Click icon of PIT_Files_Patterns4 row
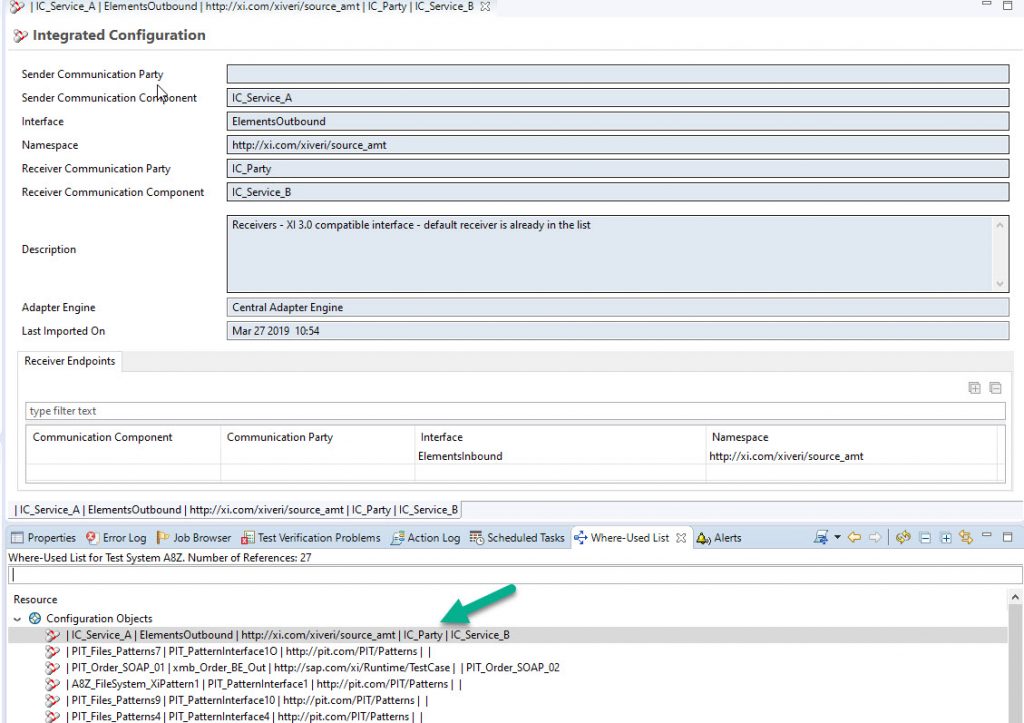Image resolution: width=1024 pixels, height=723 pixels. 53,716
